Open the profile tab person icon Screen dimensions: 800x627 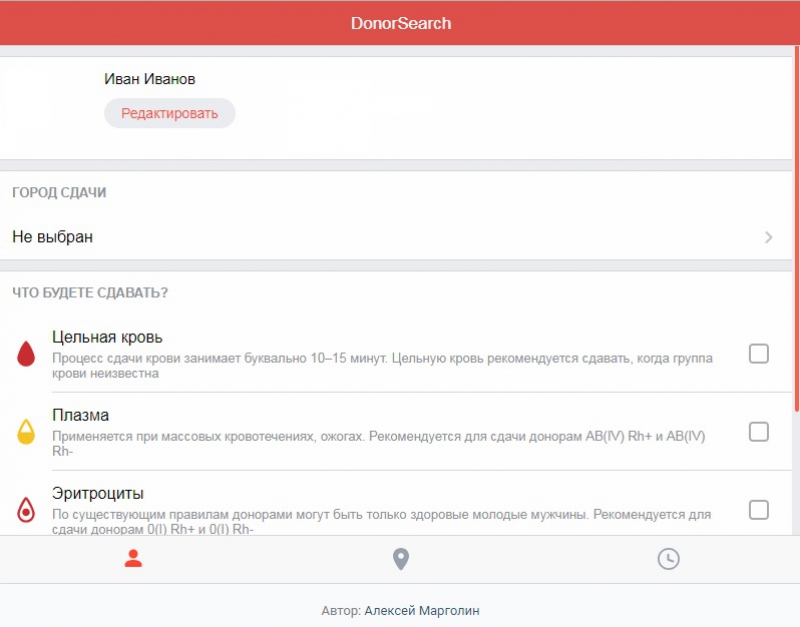click(133, 559)
